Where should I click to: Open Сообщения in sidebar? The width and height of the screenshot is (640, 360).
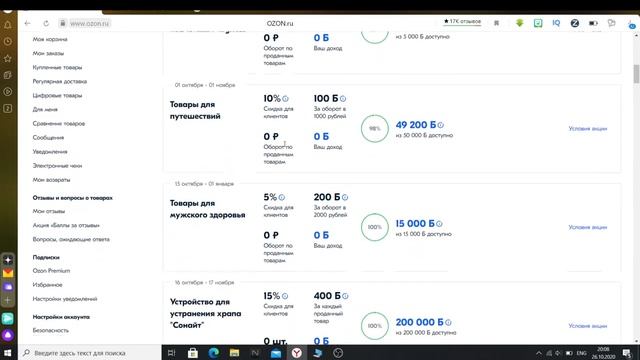[48, 138]
